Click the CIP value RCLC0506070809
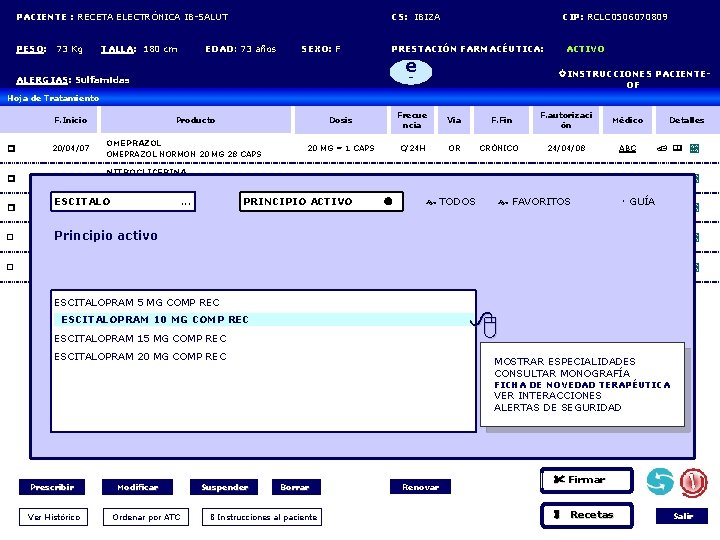Viewport: 720px width, 540px height. click(x=627, y=17)
